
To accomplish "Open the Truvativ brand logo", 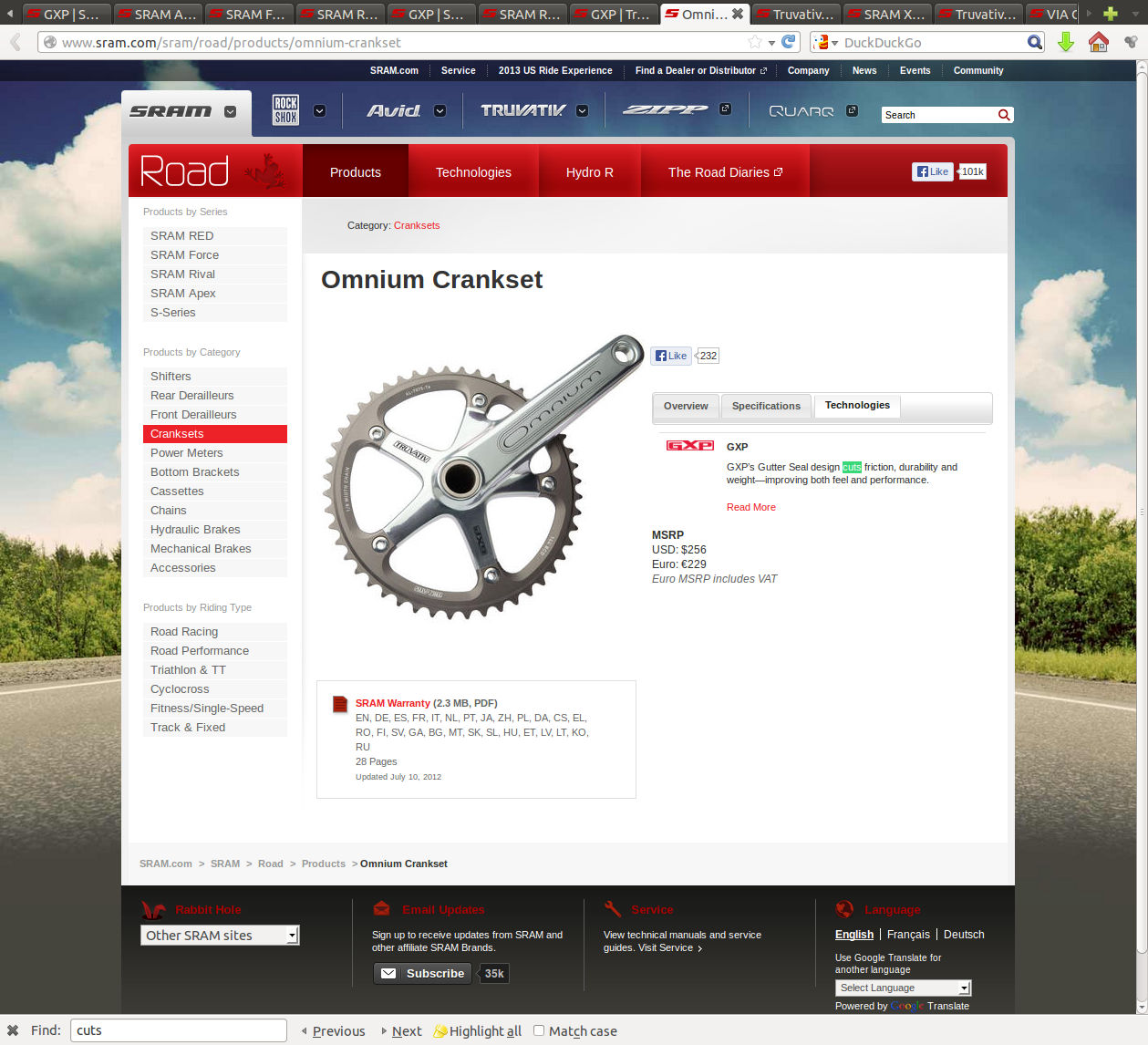I will point(523,110).
